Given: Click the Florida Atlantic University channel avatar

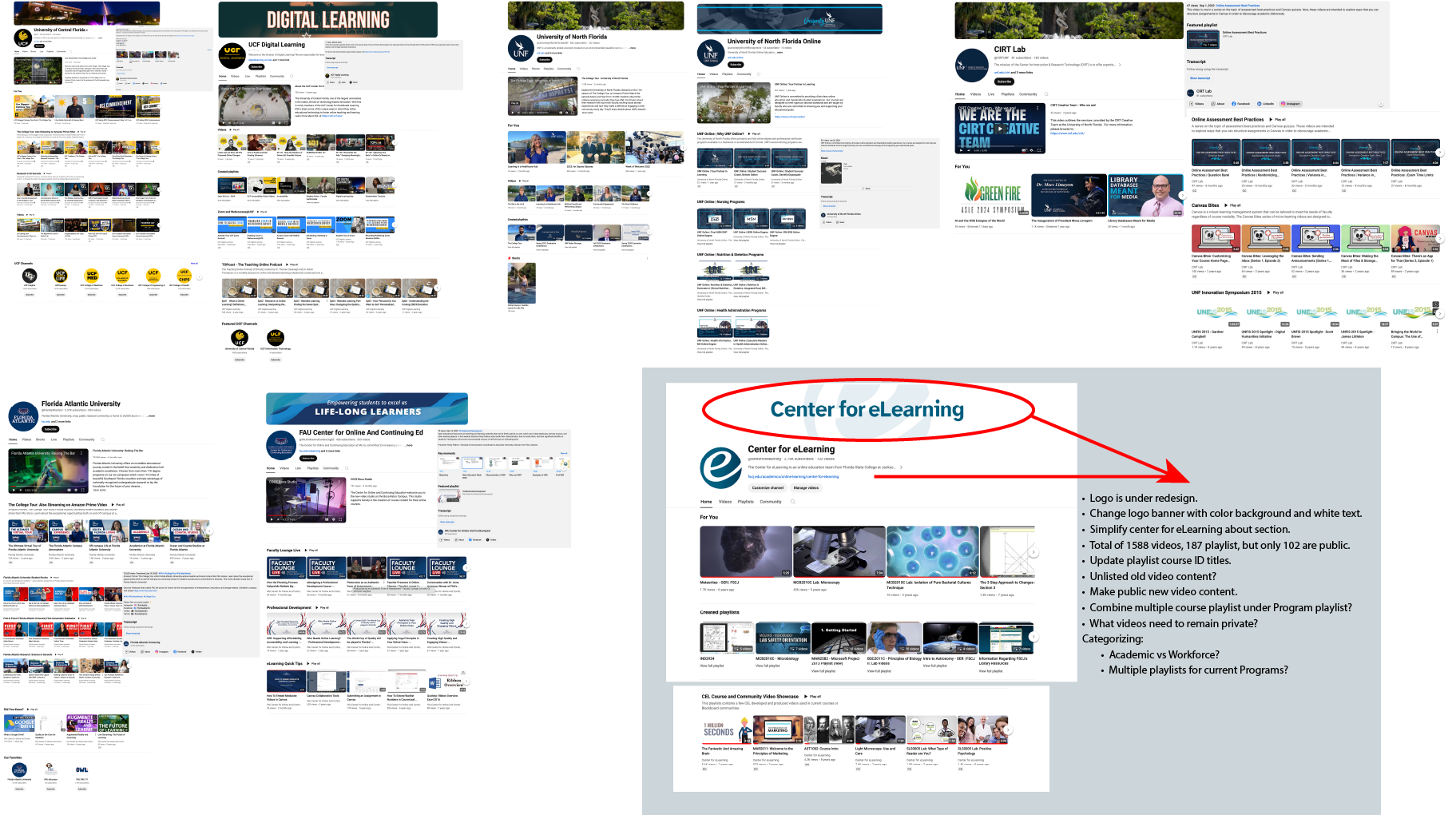Looking at the screenshot, I should (23, 416).
